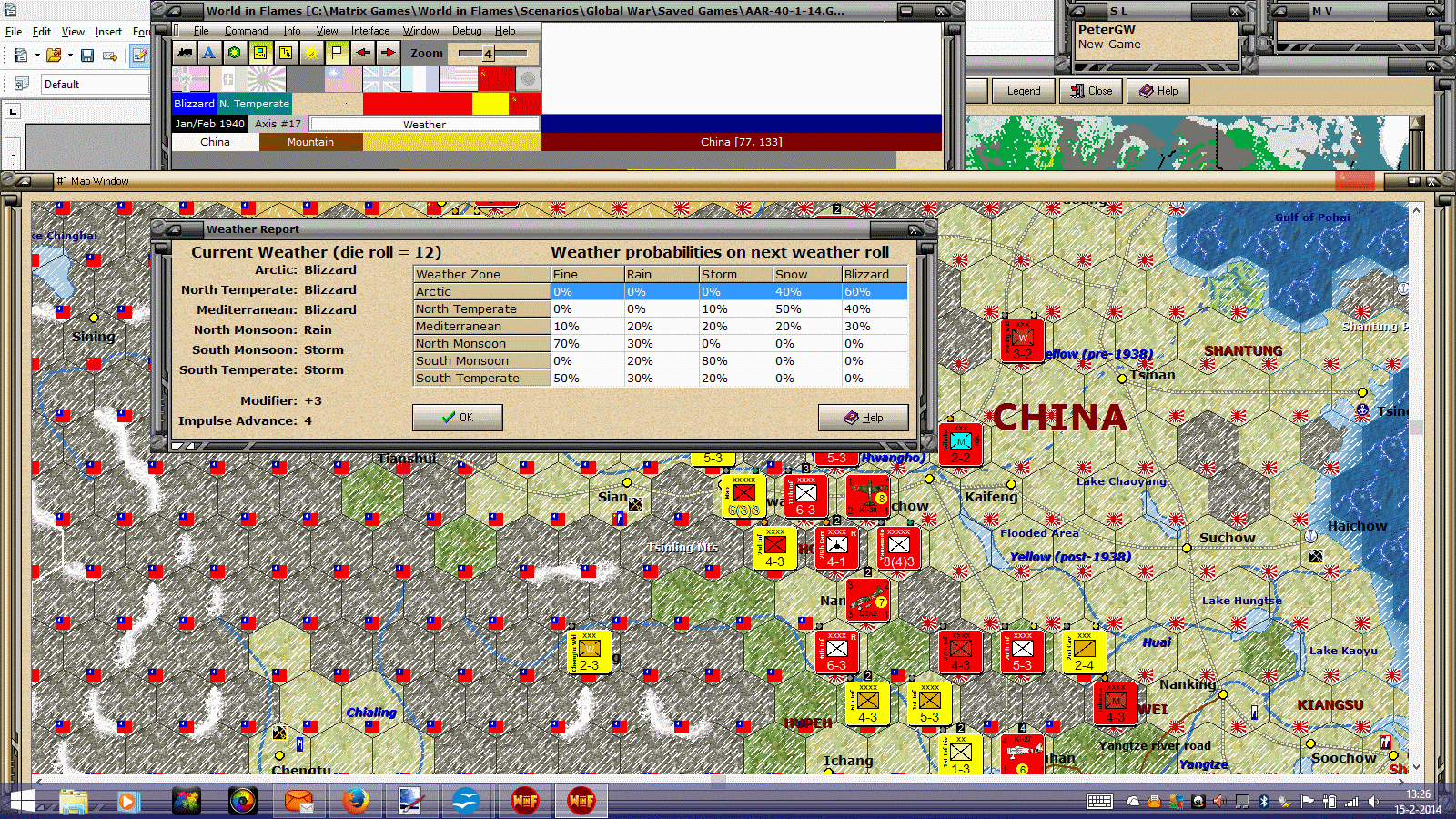Select the North Monsoon table row
Image resolution: width=1456 pixels, height=819 pixels.
pos(661,344)
